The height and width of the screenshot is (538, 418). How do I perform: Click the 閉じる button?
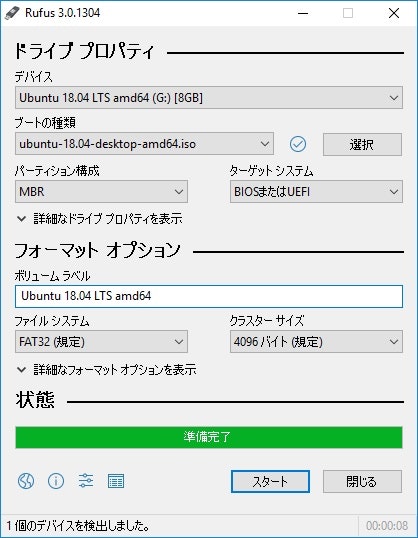point(362,481)
